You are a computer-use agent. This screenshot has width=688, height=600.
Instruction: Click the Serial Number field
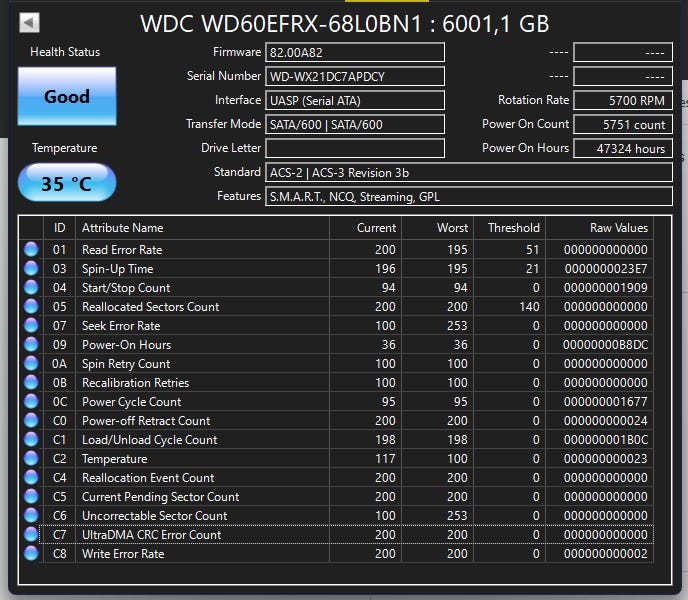355,76
